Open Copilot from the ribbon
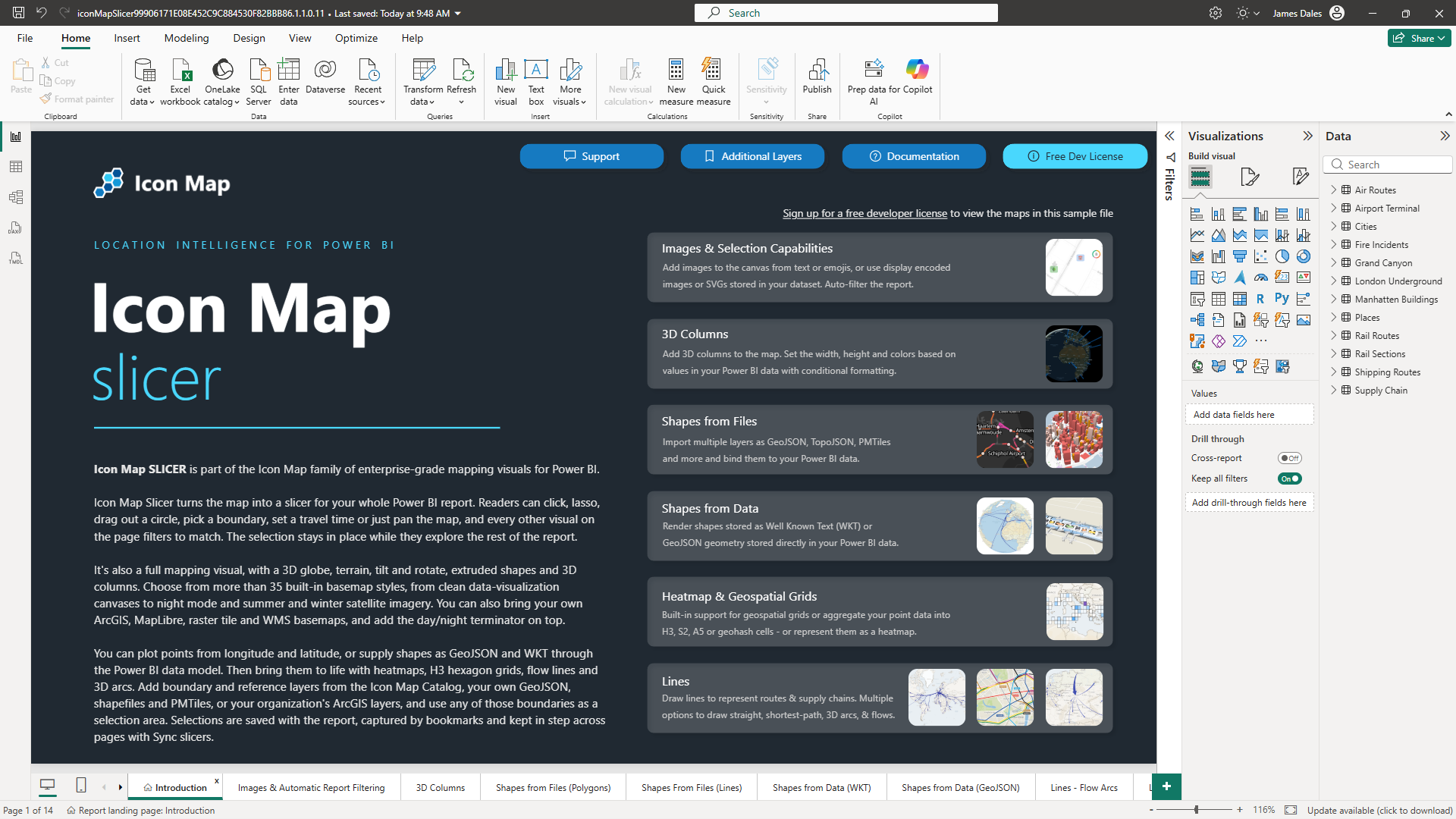The width and height of the screenshot is (1456, 819). pos(917,77)
